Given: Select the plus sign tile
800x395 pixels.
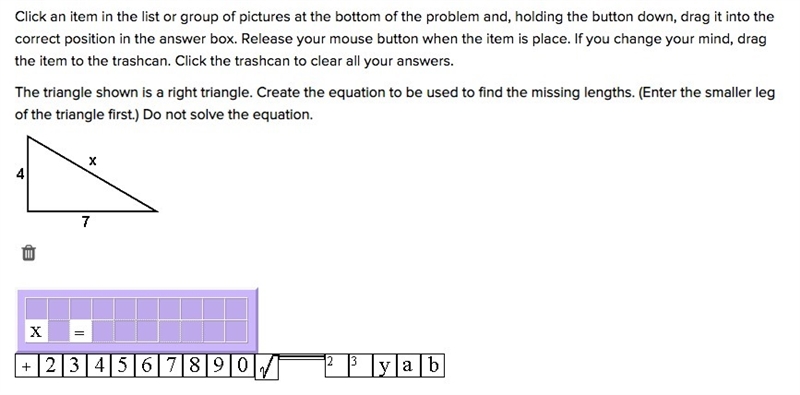Looking at the screenshot, I should (27, 366).
